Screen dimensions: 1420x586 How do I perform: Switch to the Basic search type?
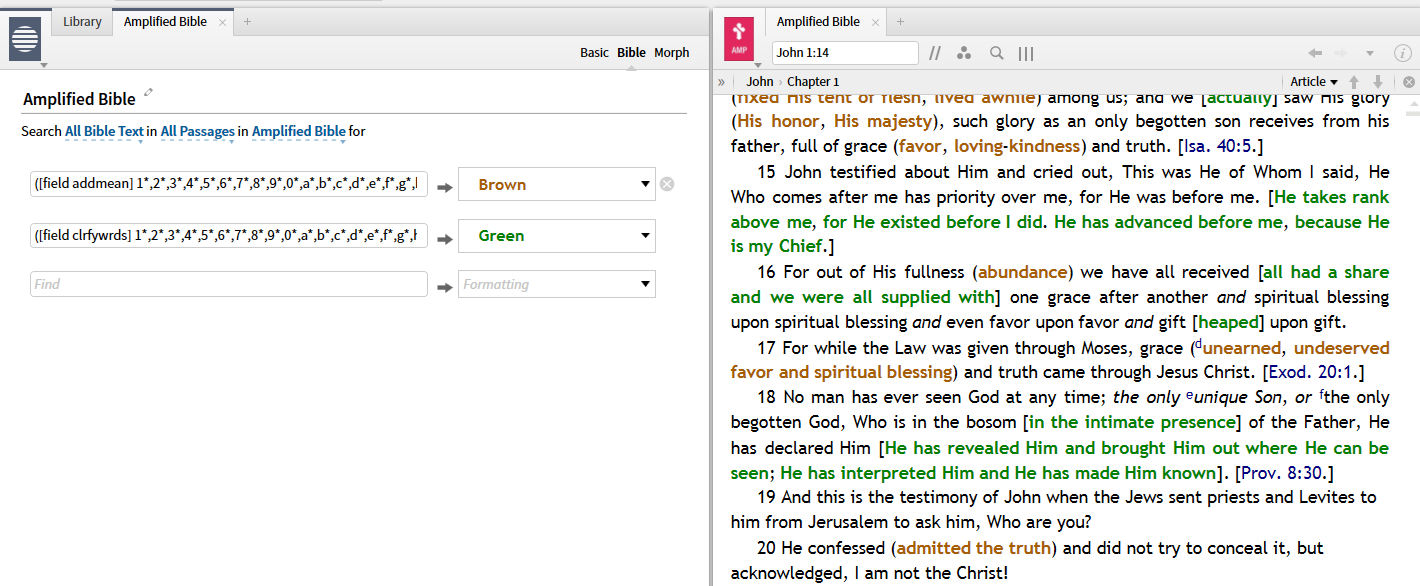pyautogui.click(x=594, y=53)
